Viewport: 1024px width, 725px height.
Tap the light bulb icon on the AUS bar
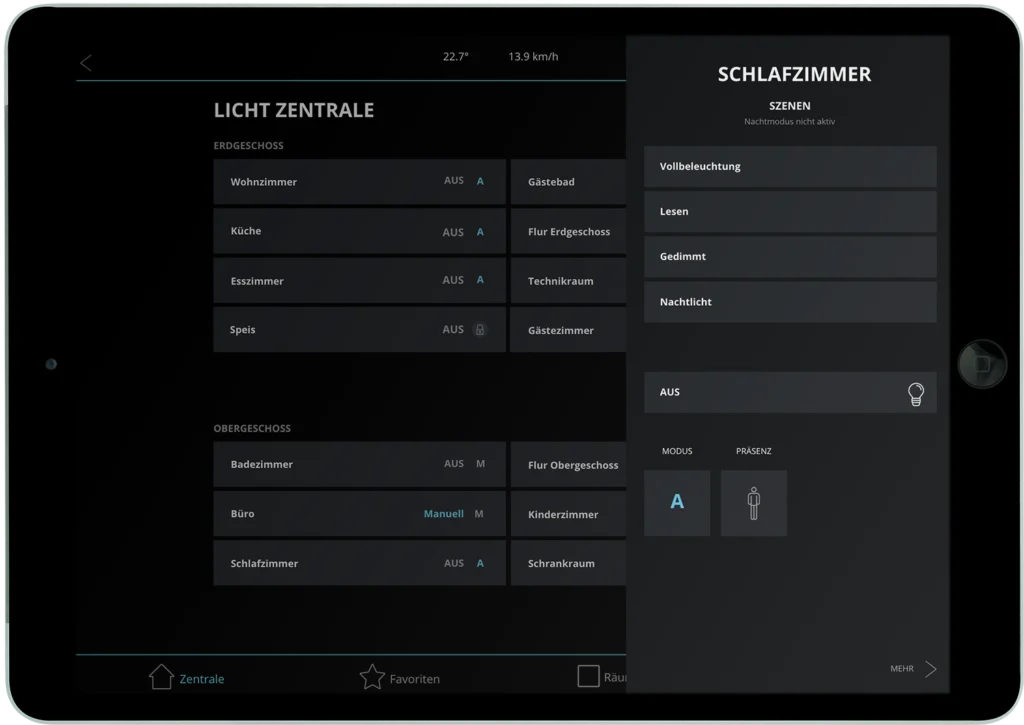(x=917, y=392)
